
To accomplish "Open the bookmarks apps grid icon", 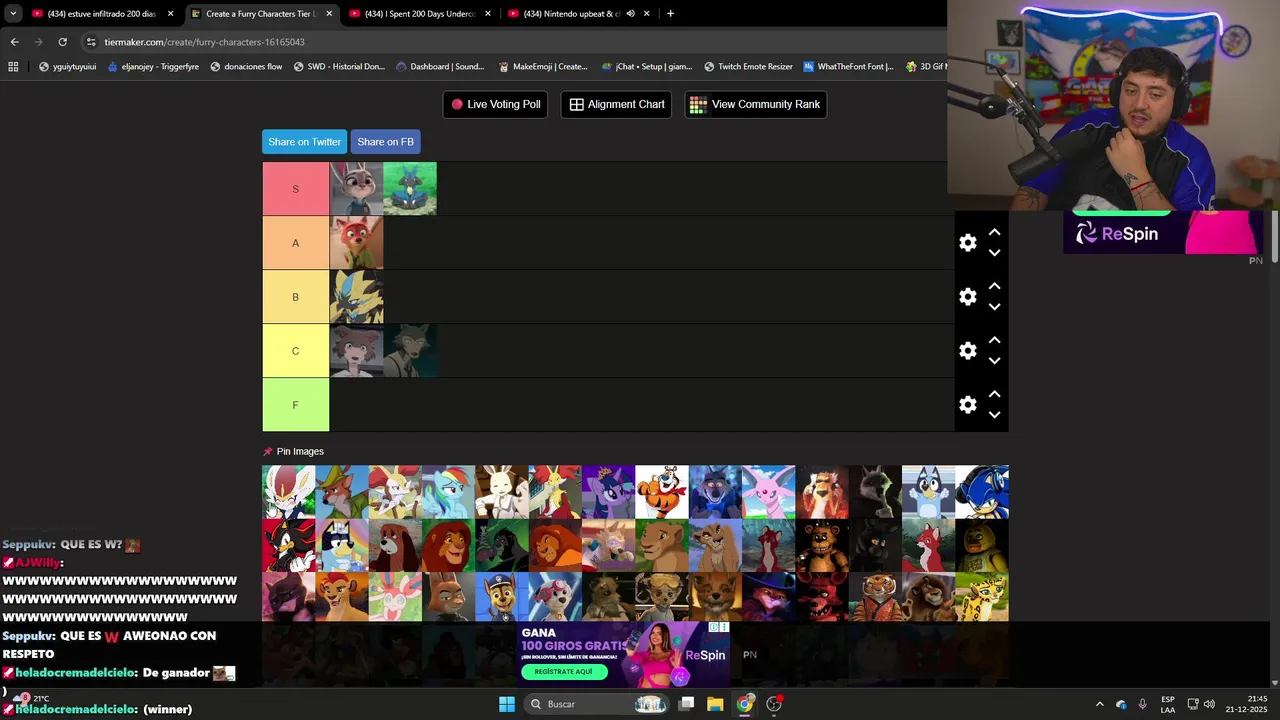I will coord(13,67).
